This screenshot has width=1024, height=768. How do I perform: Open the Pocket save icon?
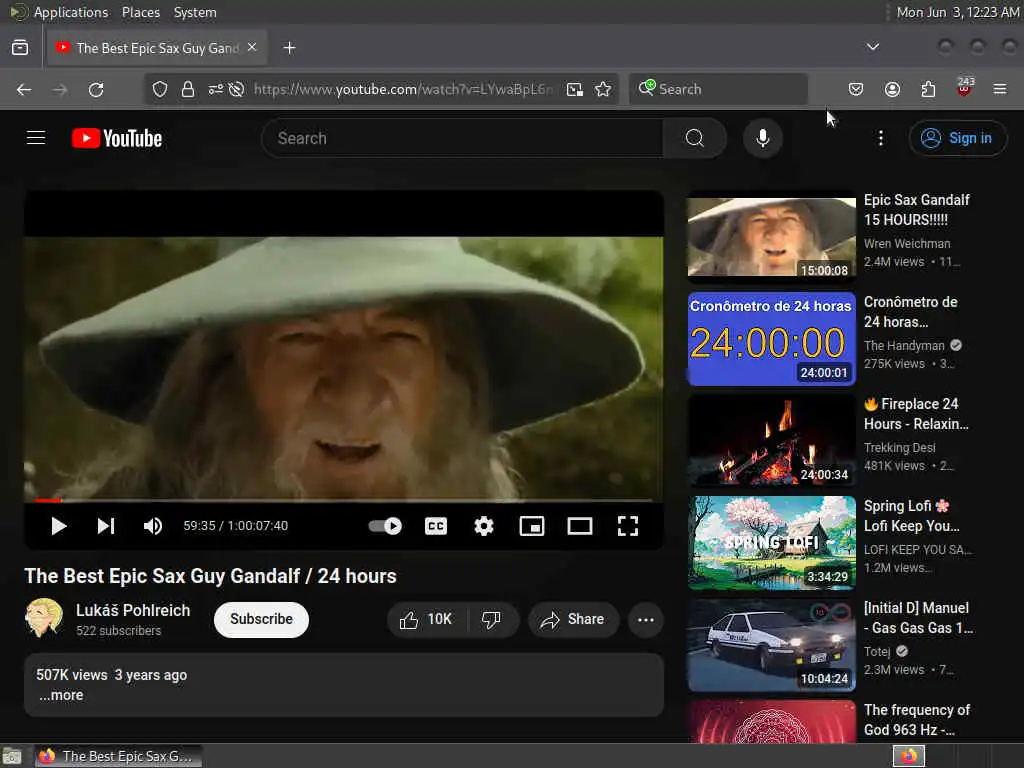pyautogui.click(x=856, y=89)
